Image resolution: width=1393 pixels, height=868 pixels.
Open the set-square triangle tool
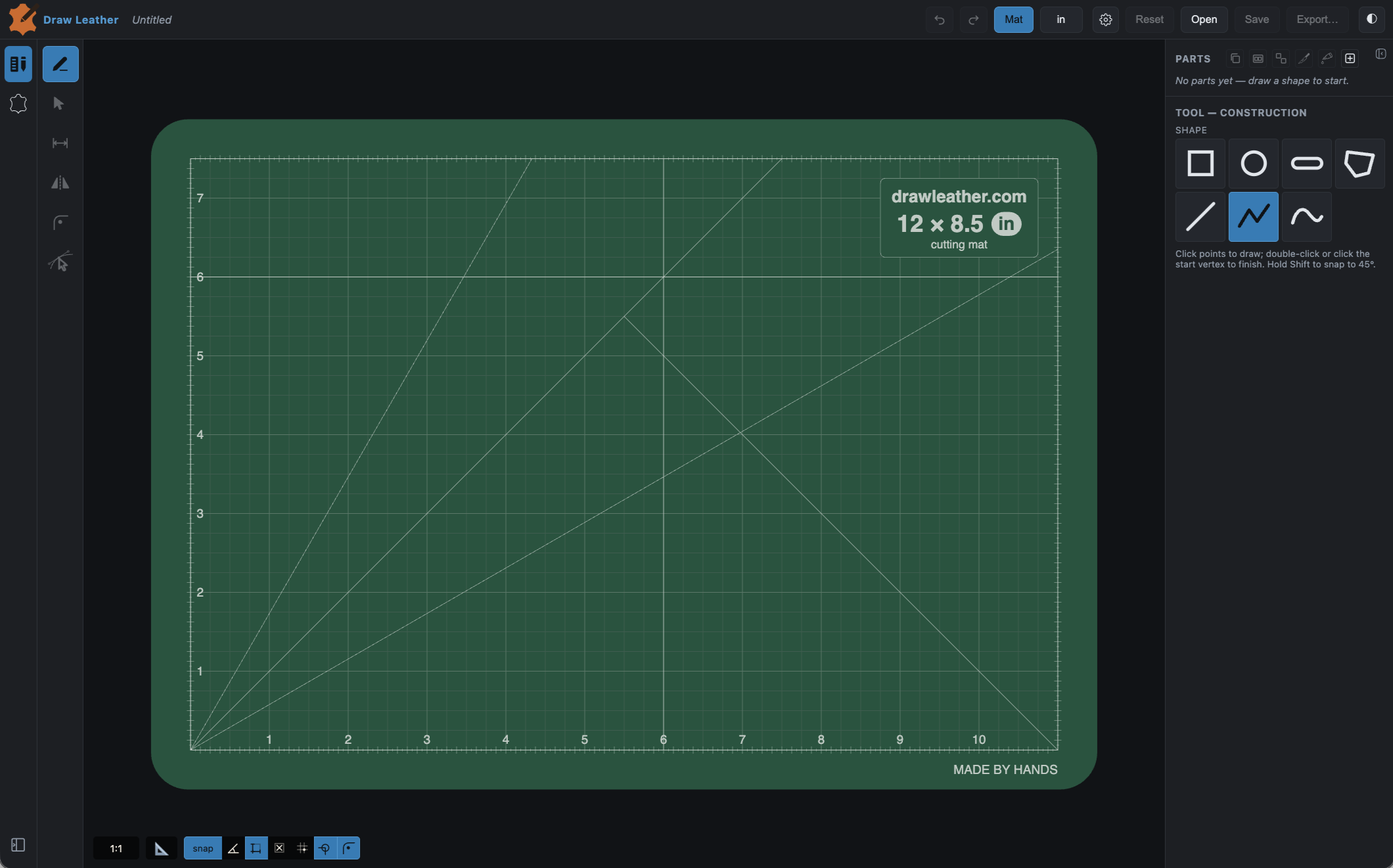[x=162, y=848]
